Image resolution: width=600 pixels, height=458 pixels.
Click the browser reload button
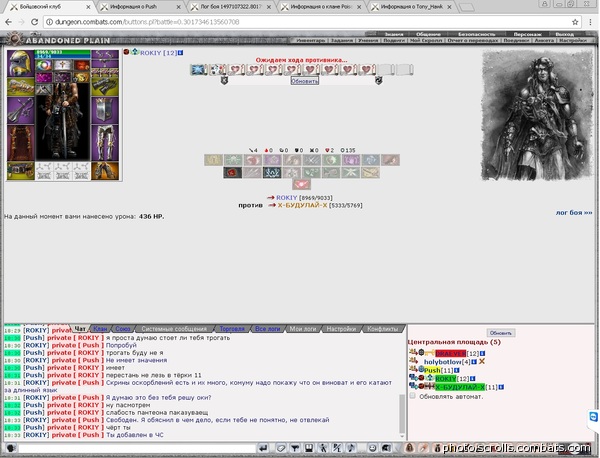(34, 22)
